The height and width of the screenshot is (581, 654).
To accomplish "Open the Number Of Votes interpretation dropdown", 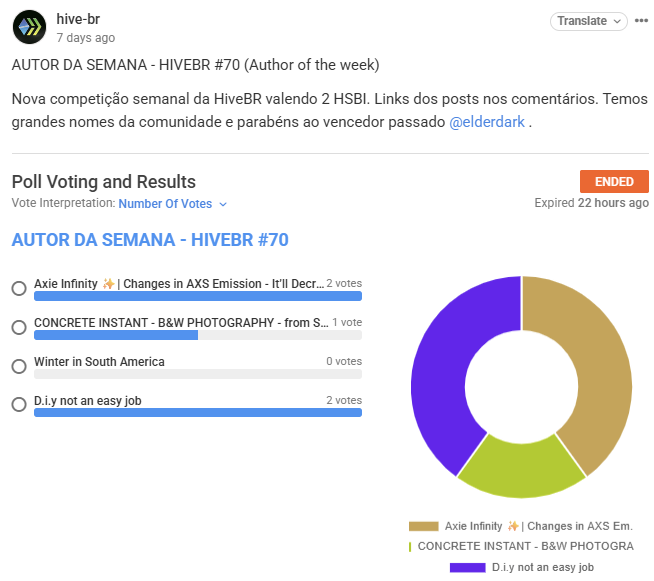I will click(x=173, y=204).
